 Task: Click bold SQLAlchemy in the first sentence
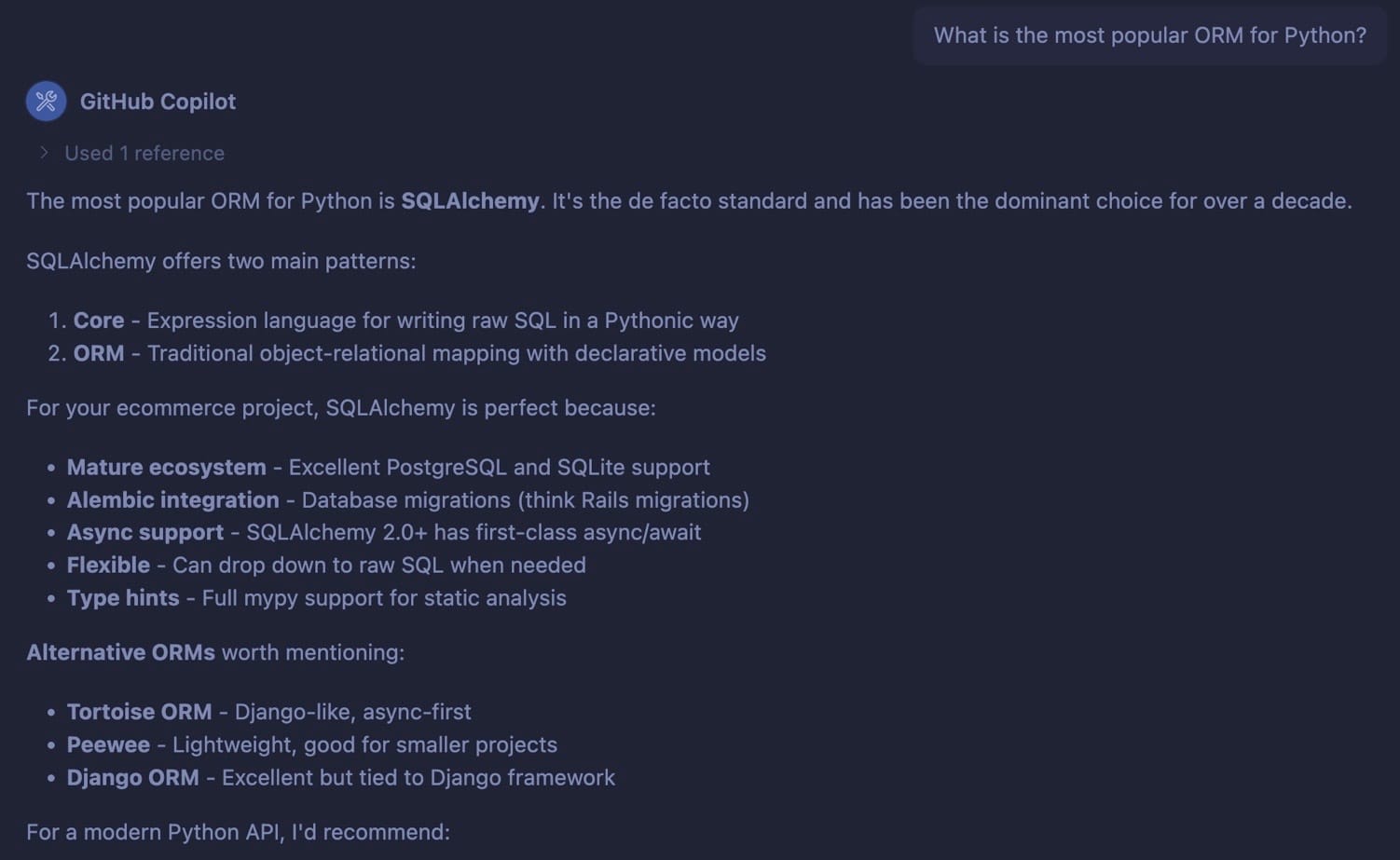point(470,201)
